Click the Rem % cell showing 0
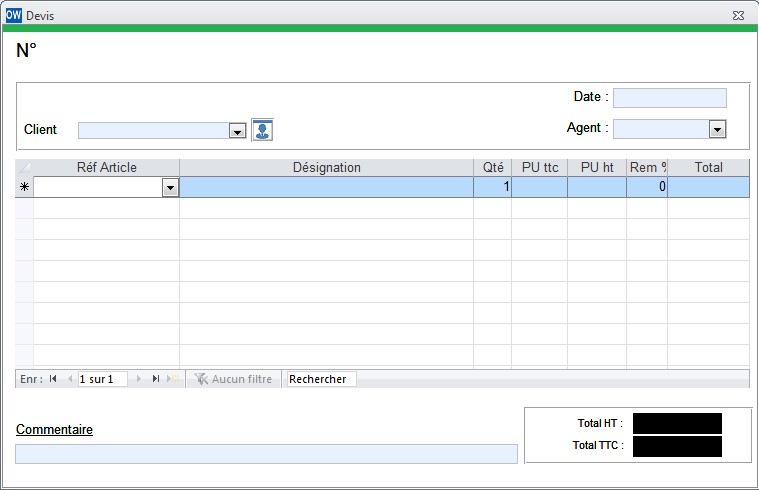The image size is (759, 490). (x=647, y=187)
